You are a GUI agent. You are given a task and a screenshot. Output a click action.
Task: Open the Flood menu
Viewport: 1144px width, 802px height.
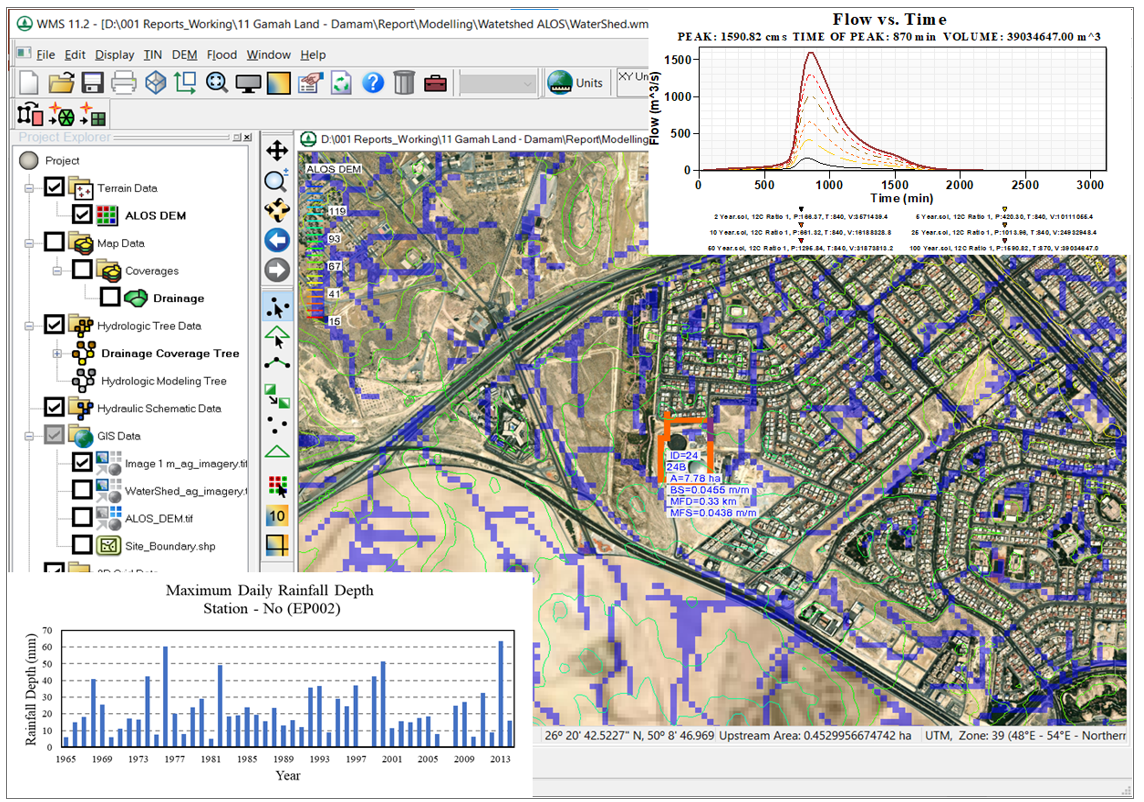tap(221, 55)
